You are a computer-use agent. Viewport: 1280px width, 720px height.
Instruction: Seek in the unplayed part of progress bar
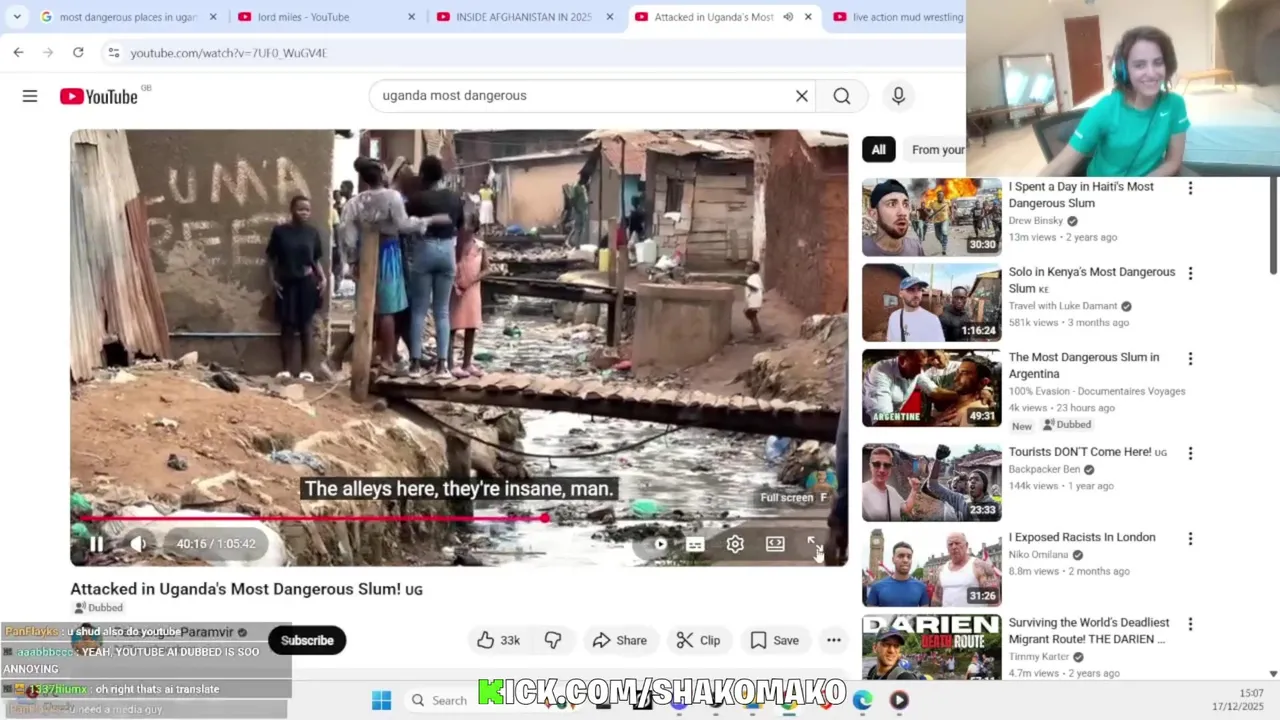pos(690,518)
